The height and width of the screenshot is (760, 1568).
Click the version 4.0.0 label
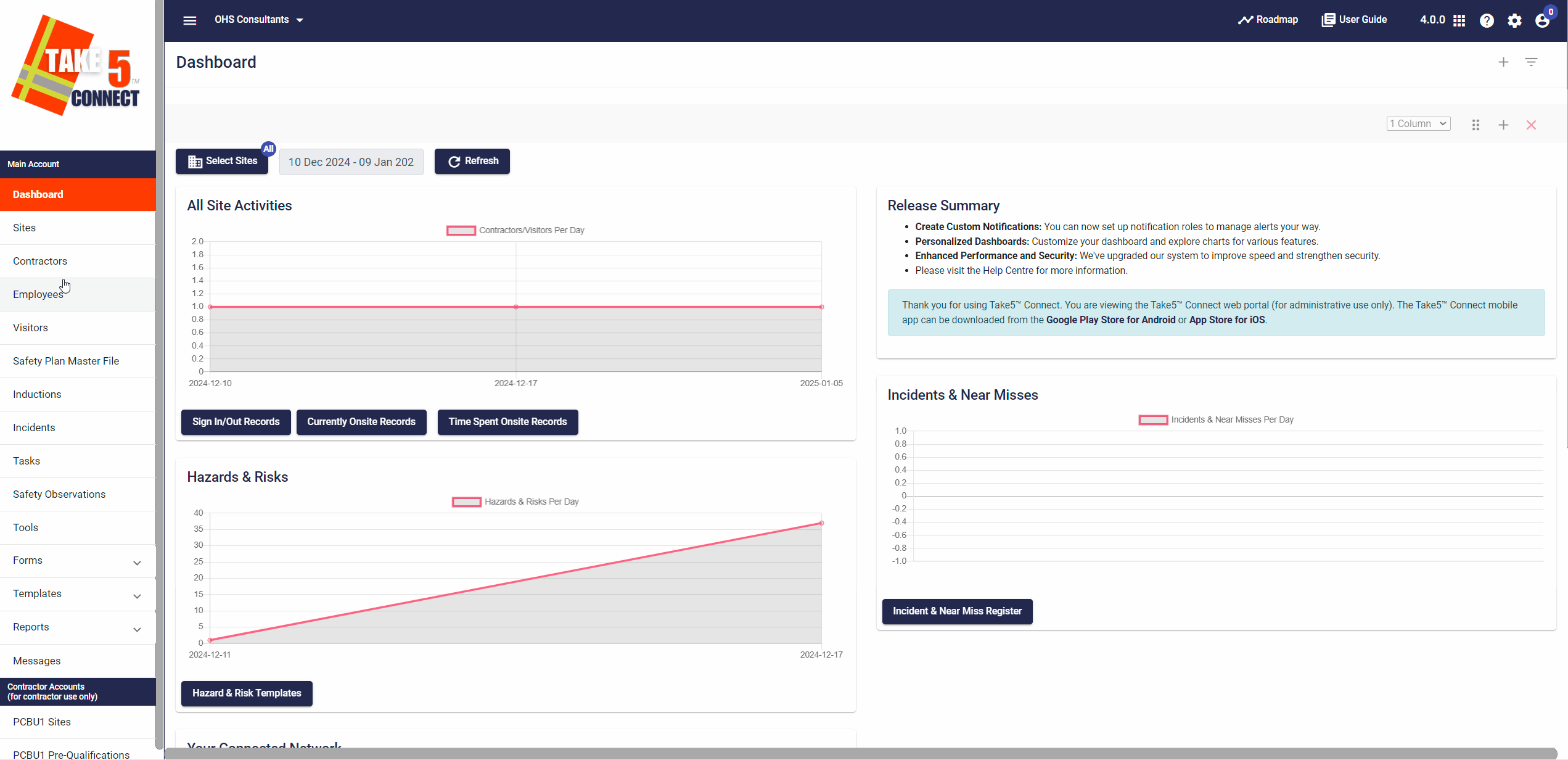coord(1432,20)
